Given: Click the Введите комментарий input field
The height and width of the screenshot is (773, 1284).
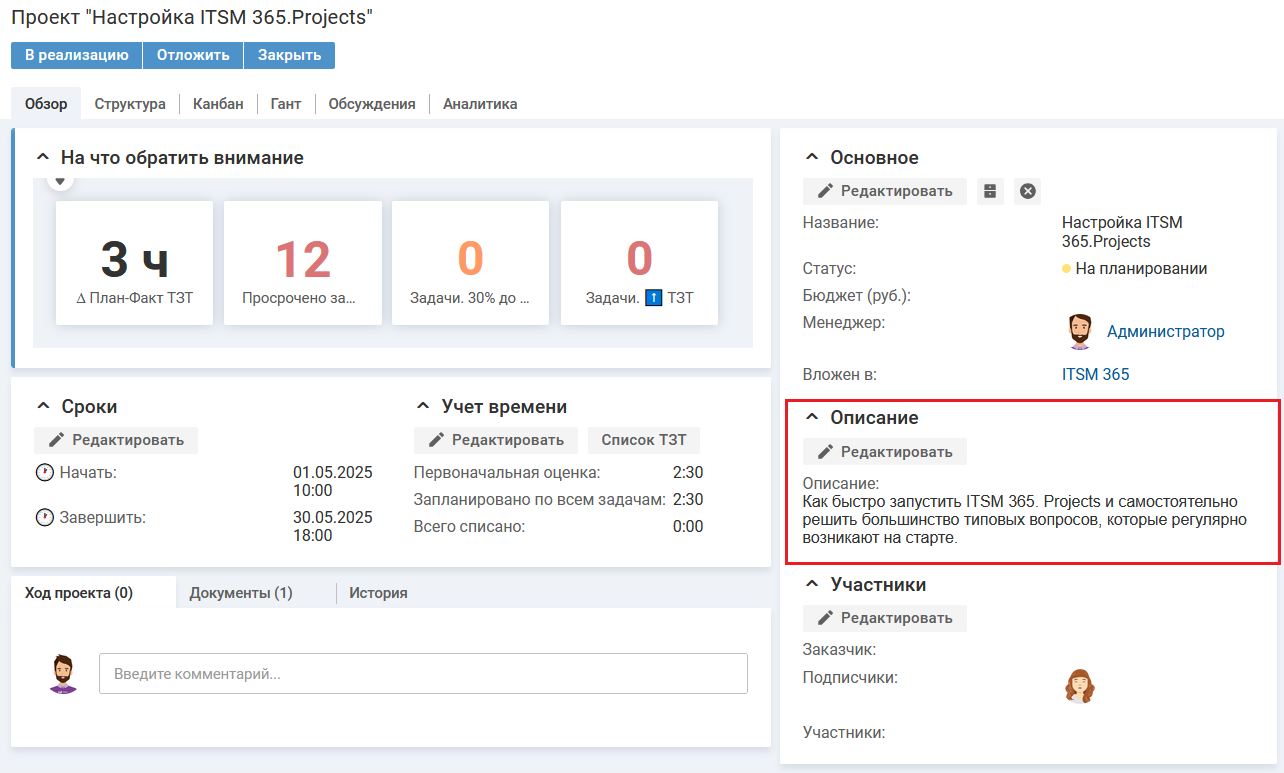Looking at the screenshot, I should [423, 674].
